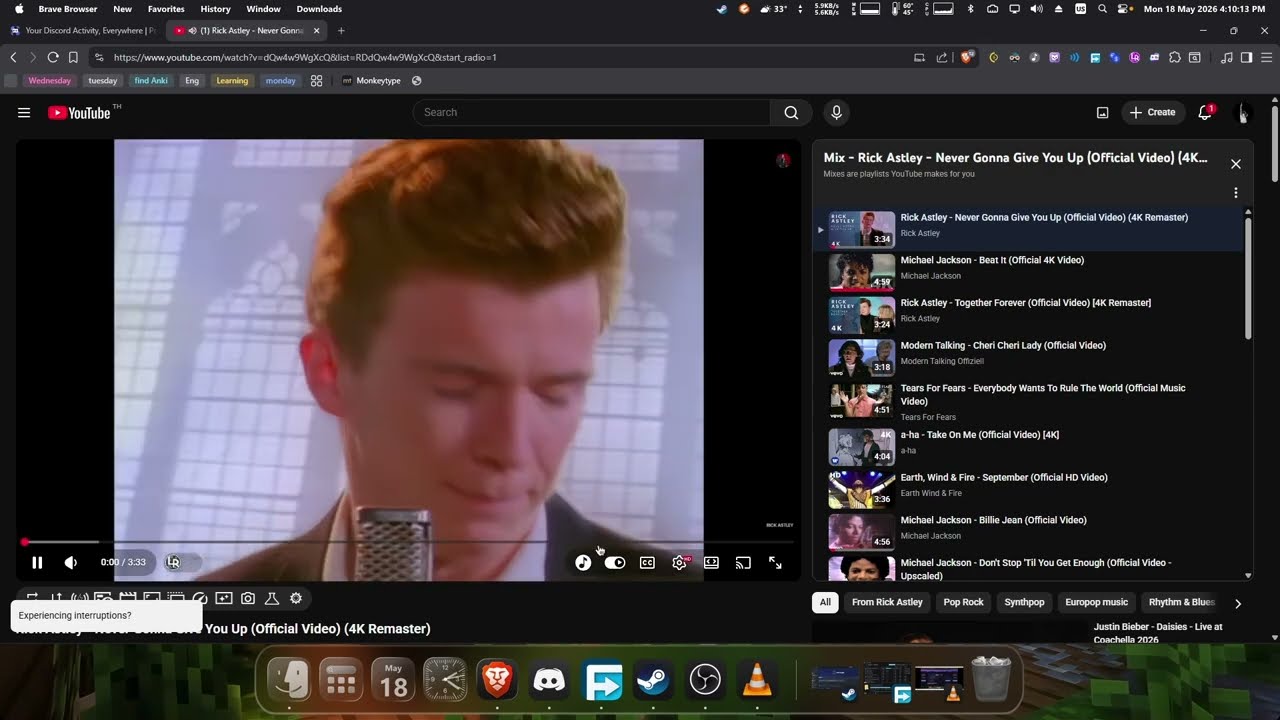1280x720 pixels.
Task: Select the Europop music chip
Action: click(x=1096, y=602)
